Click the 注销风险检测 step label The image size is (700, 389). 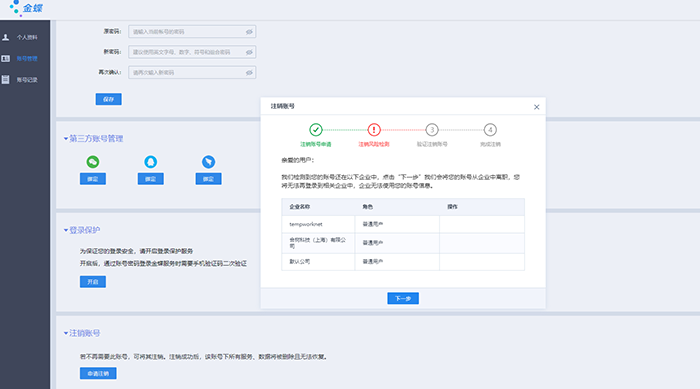[374, 144]
